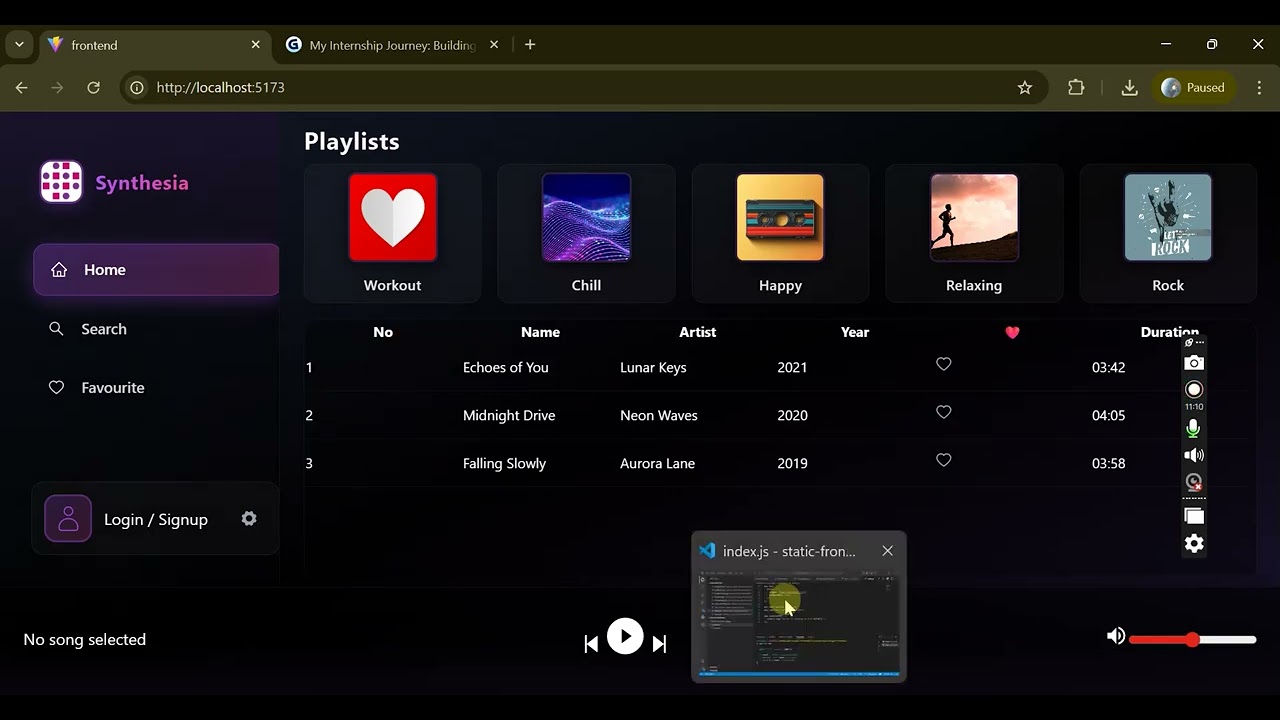Click the pink heart column header
Screen dimensions: 1280x720
tap(1012, 332)
